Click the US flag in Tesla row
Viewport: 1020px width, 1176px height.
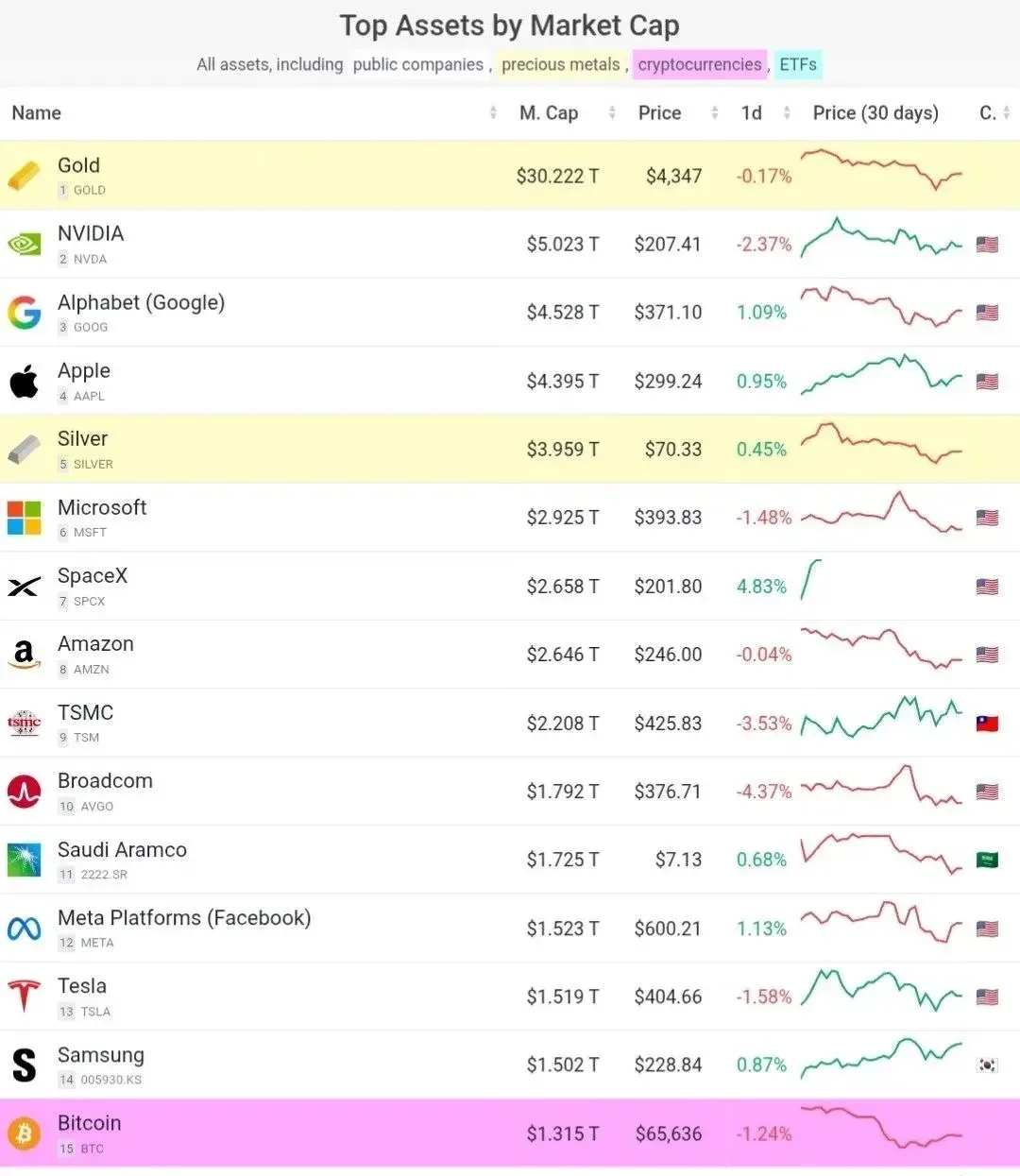pyautogui.click(x=987, y=997)
